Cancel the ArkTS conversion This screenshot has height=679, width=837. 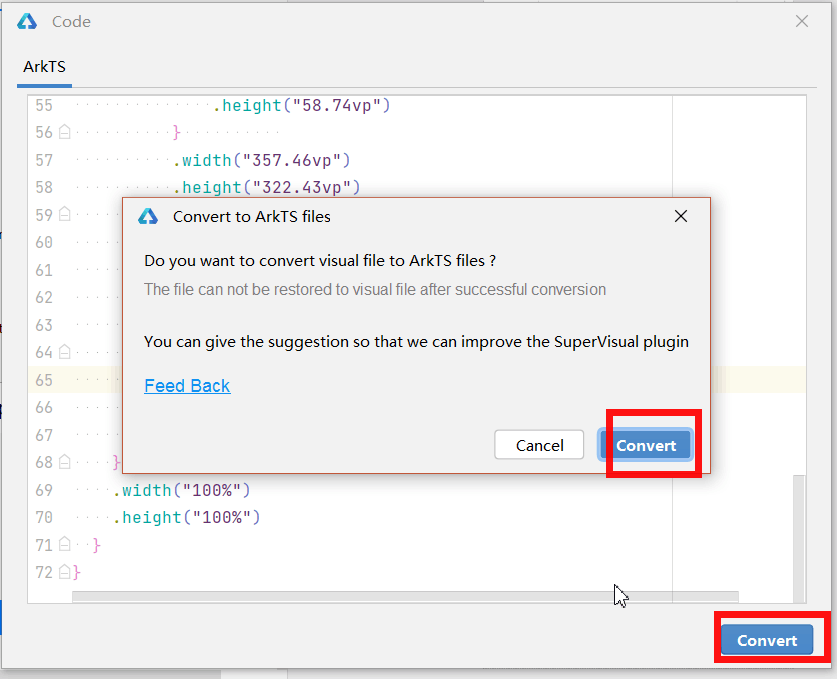539,445
